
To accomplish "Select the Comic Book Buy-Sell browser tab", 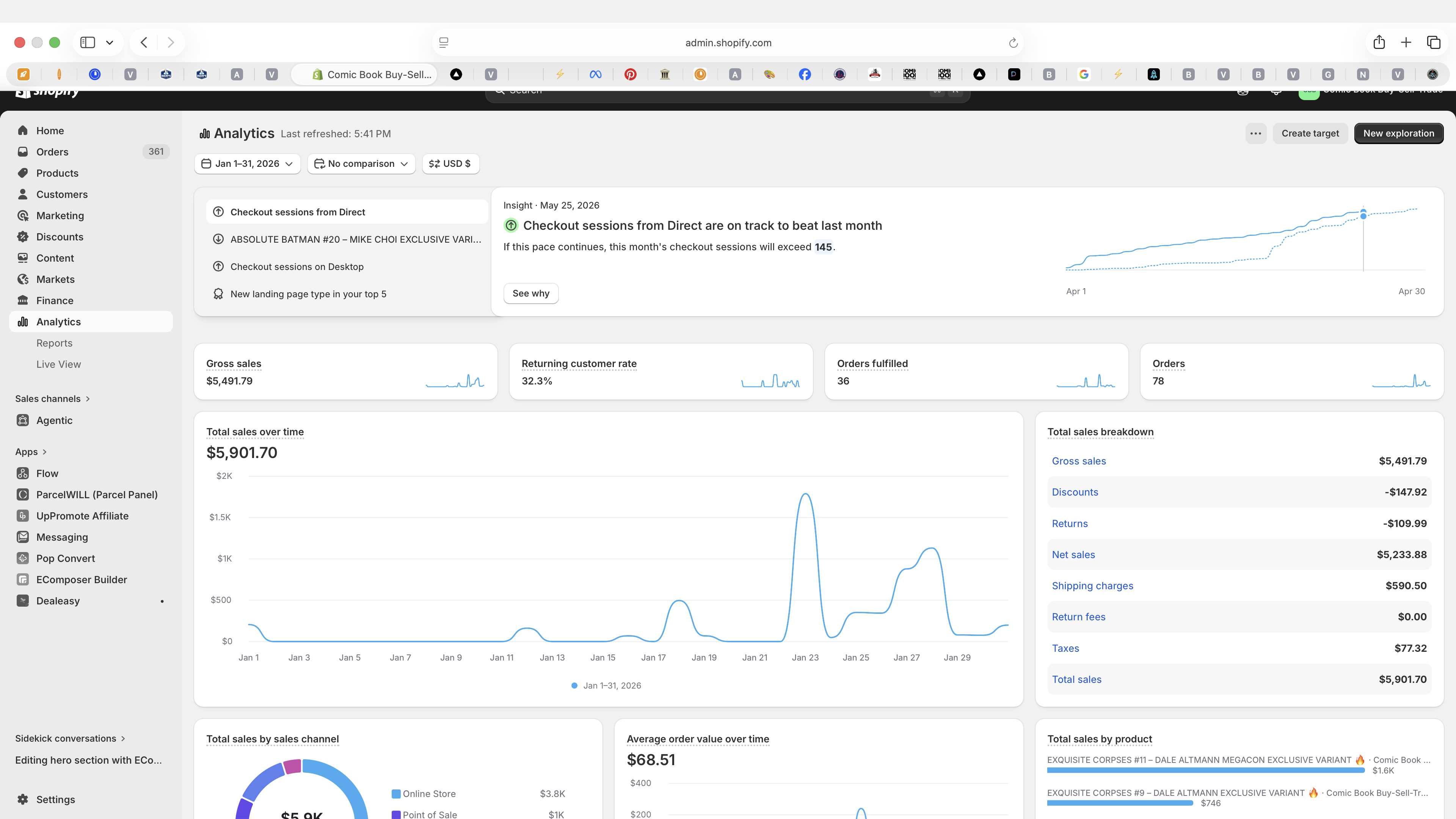I will 364,74.
